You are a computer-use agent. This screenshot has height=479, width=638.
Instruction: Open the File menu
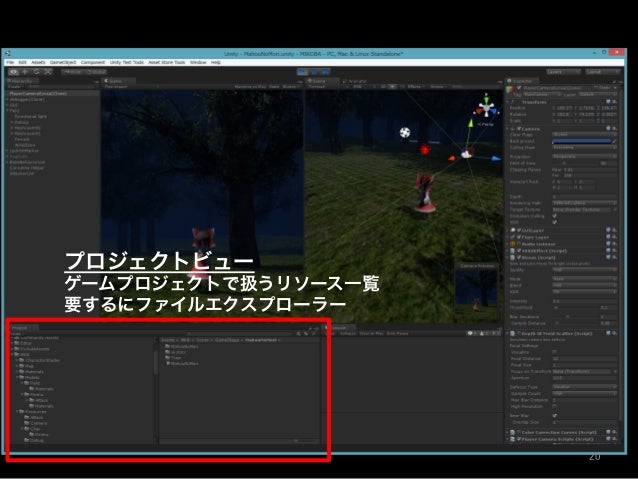pyautogui.click(x=10, y=62)
